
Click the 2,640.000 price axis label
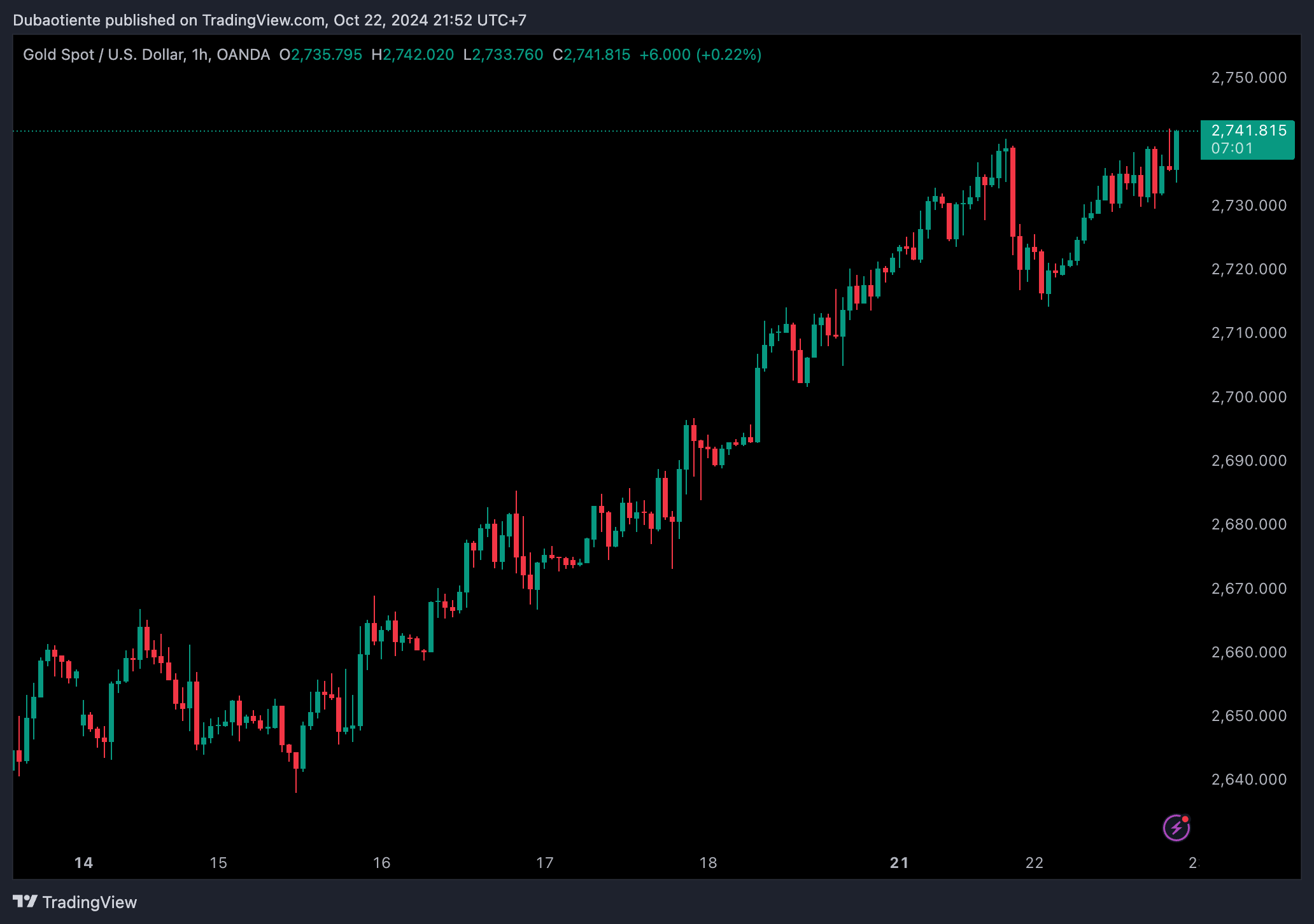tap(1248, 780)
